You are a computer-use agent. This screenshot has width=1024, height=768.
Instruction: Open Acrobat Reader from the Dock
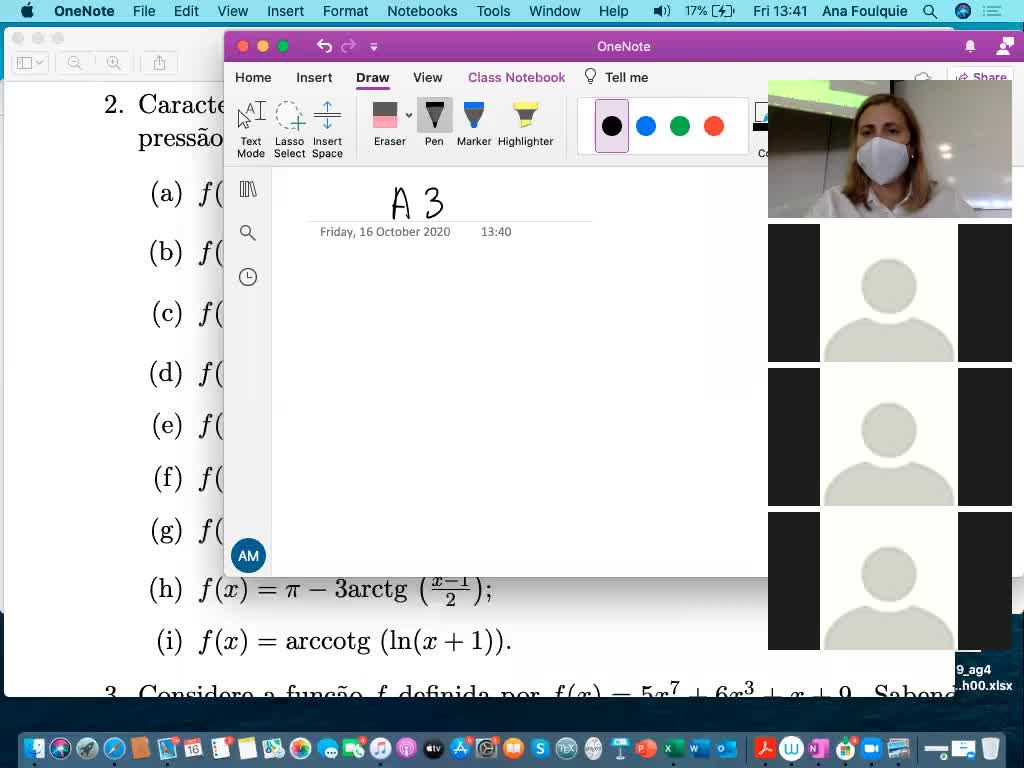(764, 748)
